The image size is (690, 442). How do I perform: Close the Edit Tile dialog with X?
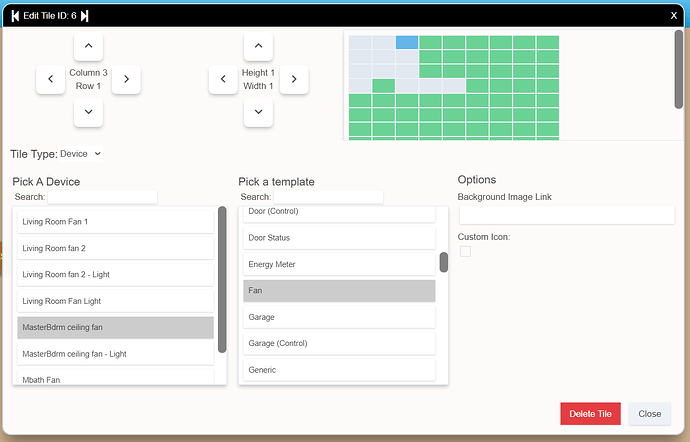(674, 15)
